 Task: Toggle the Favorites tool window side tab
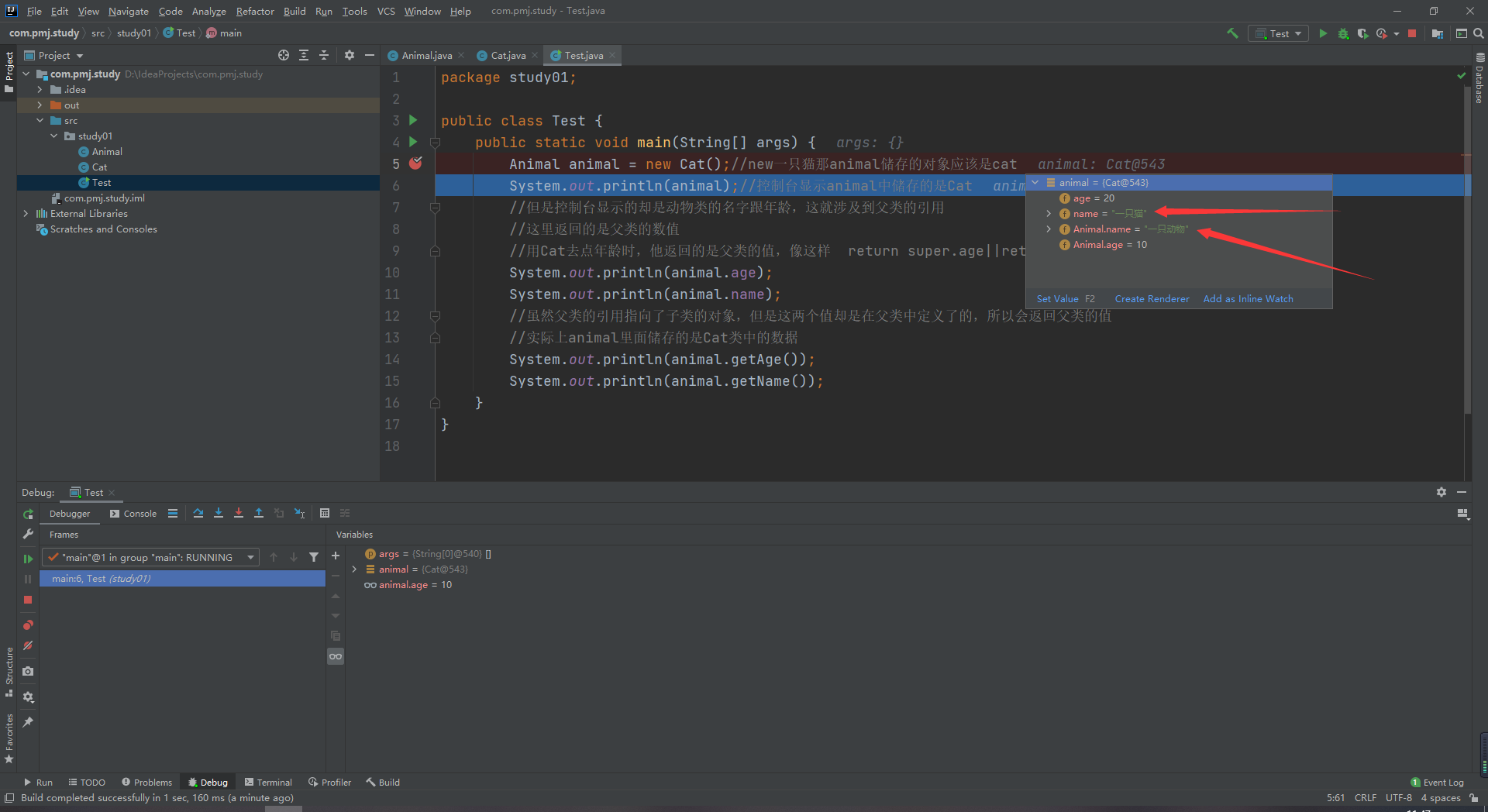coord(9,738)
